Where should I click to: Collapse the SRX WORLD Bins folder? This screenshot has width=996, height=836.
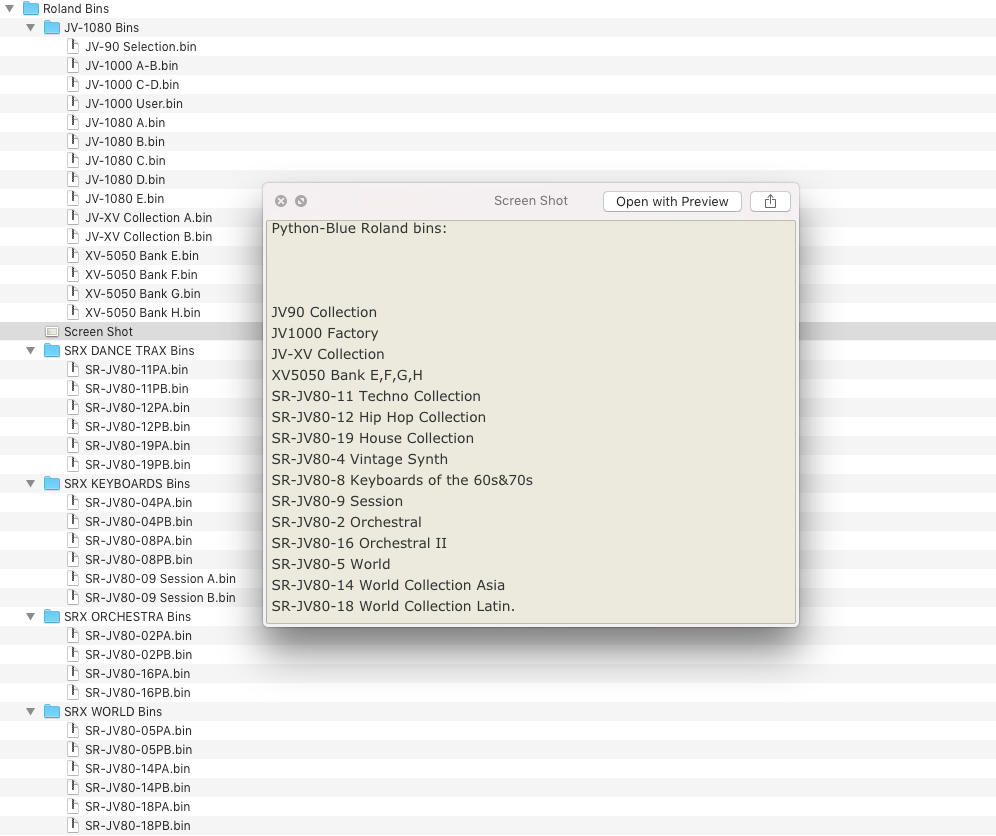30,712
